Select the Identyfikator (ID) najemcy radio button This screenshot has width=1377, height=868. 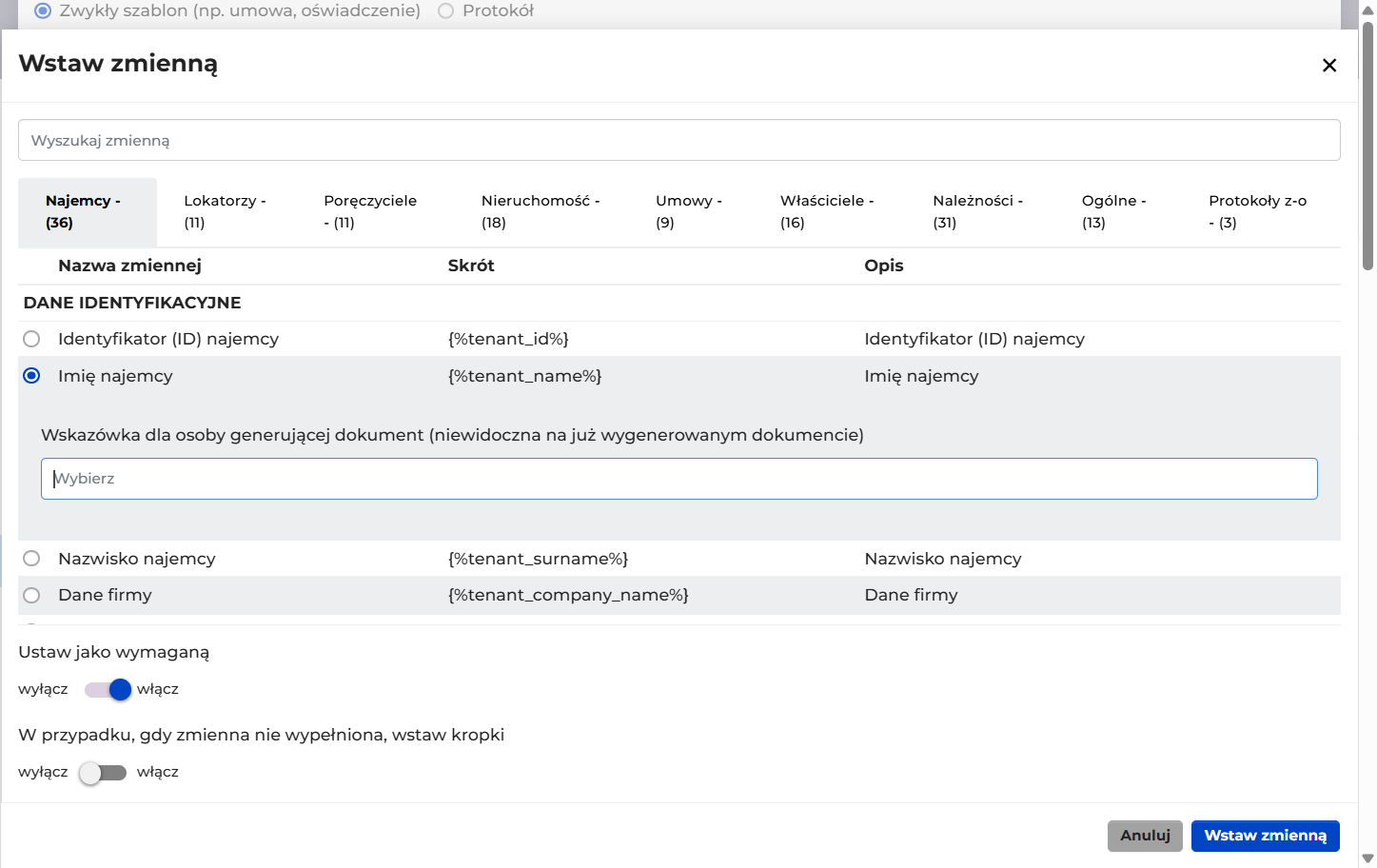pos(31,339)
